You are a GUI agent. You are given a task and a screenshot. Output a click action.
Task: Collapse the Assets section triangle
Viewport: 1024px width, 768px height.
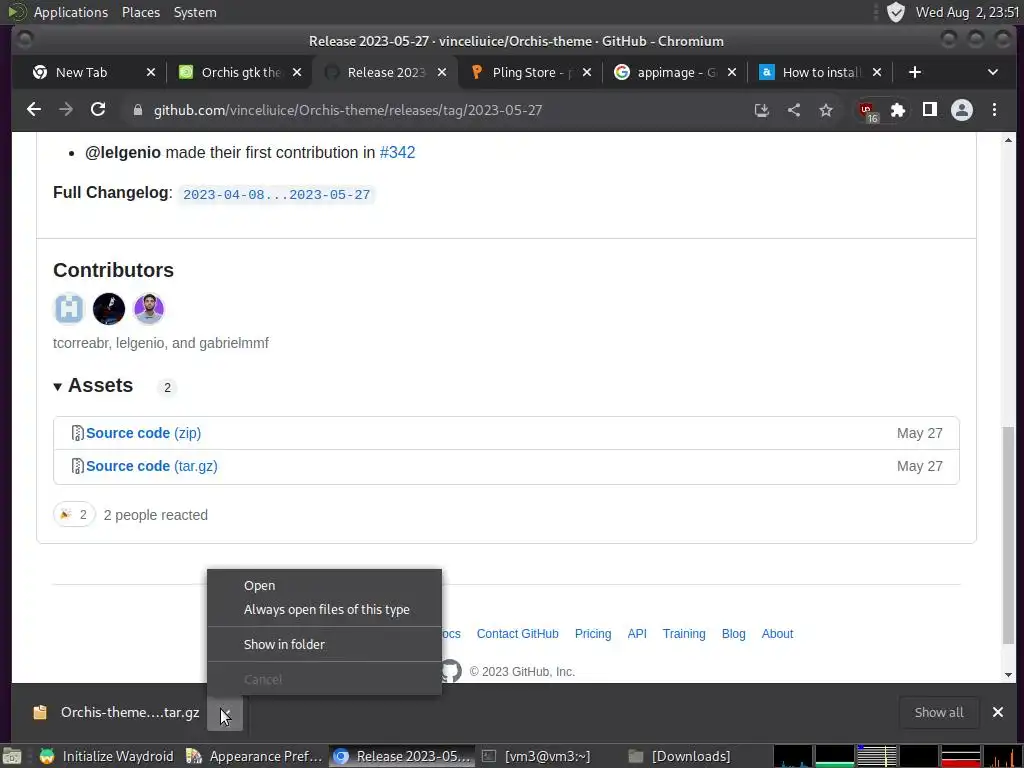coord(57,387)
